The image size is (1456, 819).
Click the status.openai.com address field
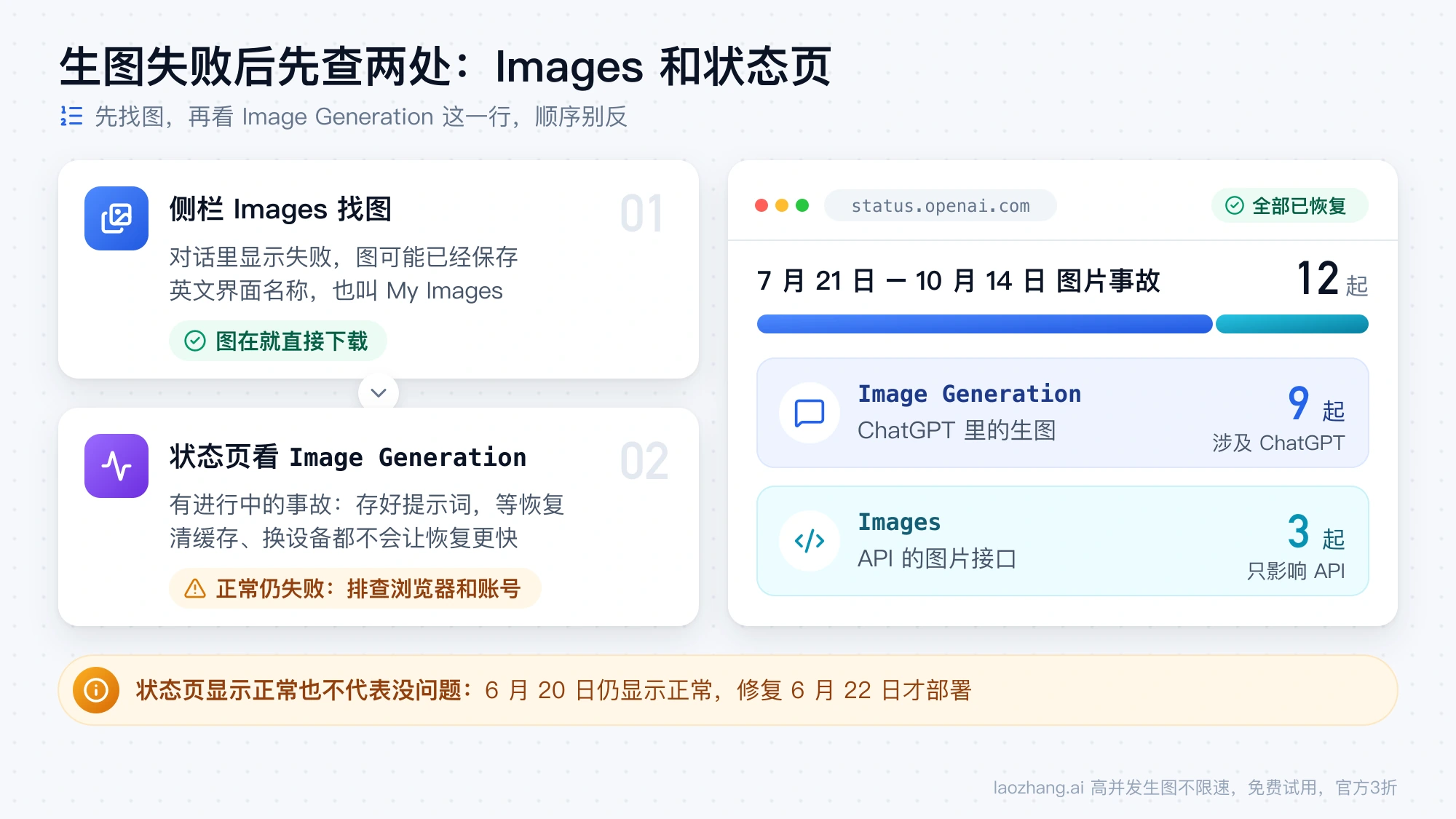tap(941, 206)
